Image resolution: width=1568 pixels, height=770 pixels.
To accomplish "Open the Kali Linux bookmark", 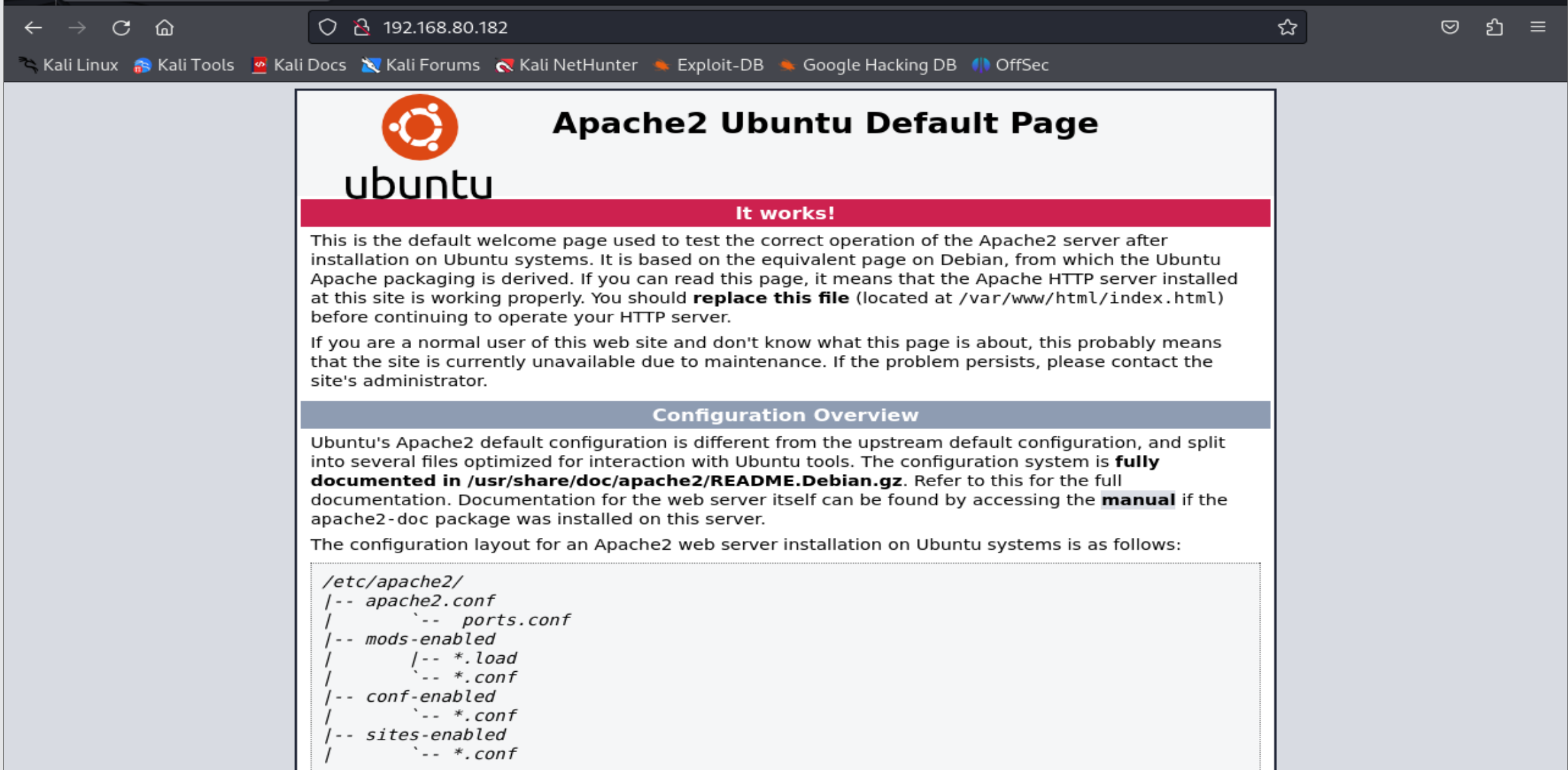I will [x=69, y=65].
